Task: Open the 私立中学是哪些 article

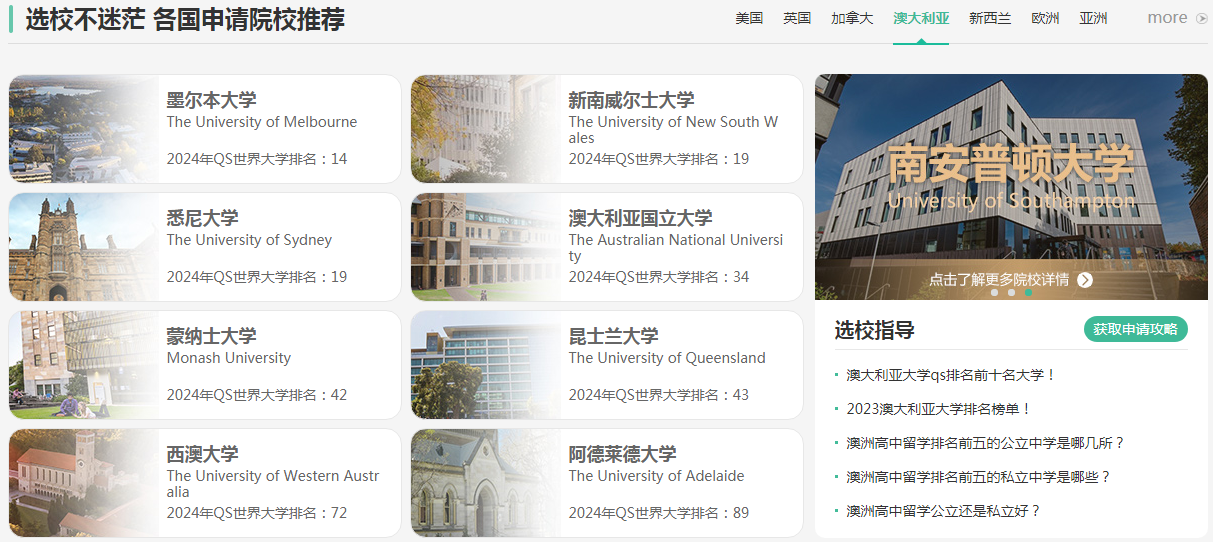Action: tap(978, 477)
